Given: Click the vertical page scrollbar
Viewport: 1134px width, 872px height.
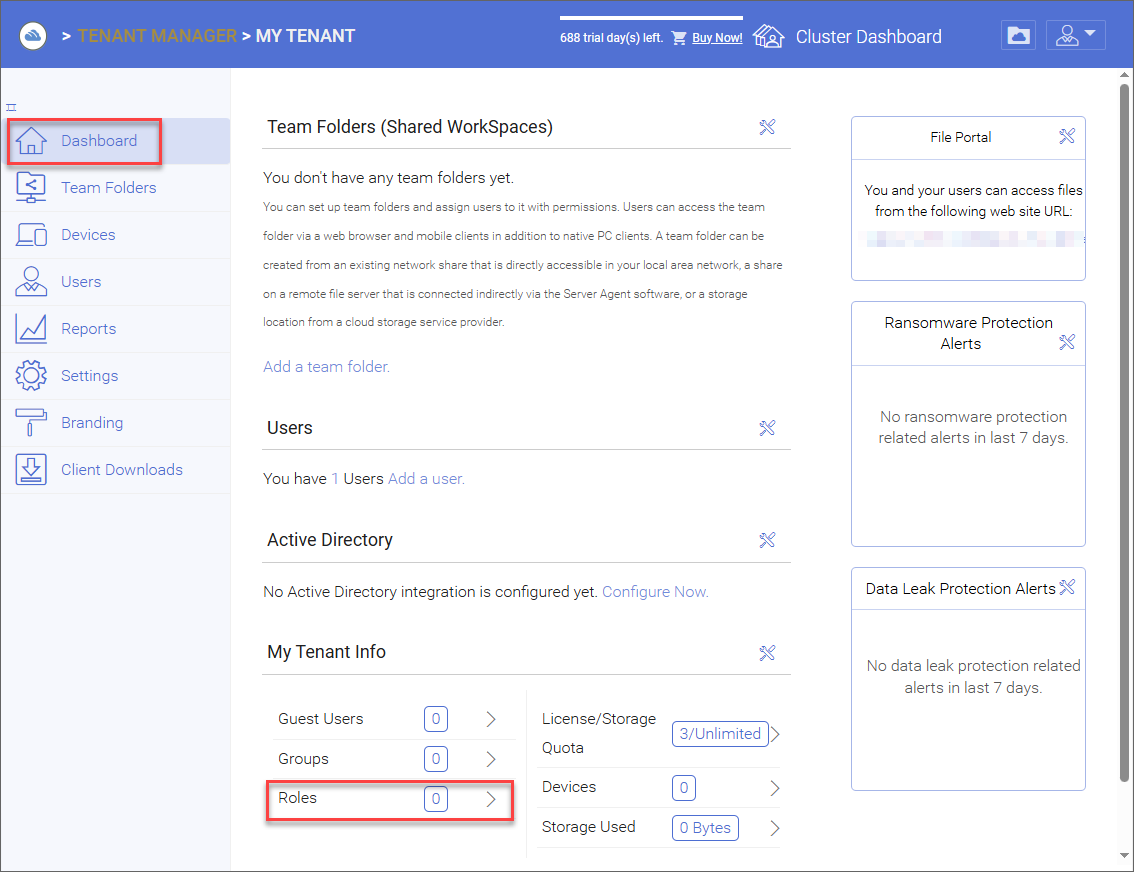Looking at the screenshot, I should pos(1124,432).
